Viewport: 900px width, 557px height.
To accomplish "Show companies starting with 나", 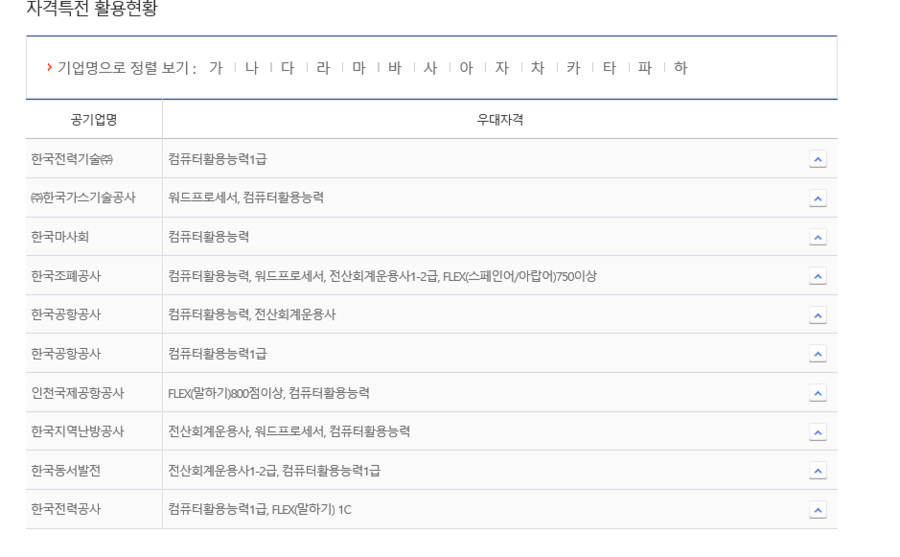I will point(251,68).
